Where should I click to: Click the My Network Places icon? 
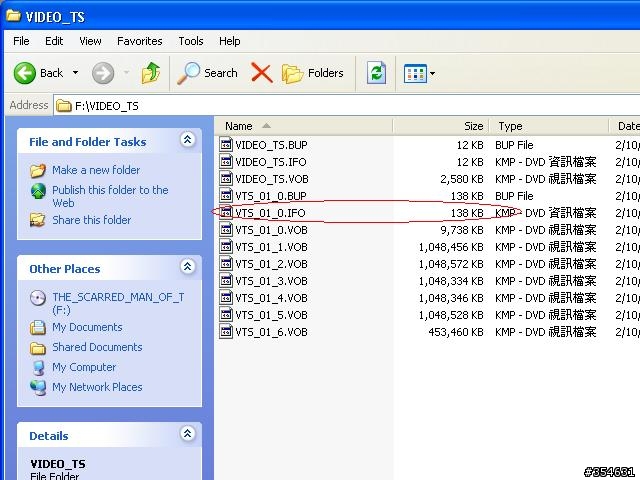38,387
